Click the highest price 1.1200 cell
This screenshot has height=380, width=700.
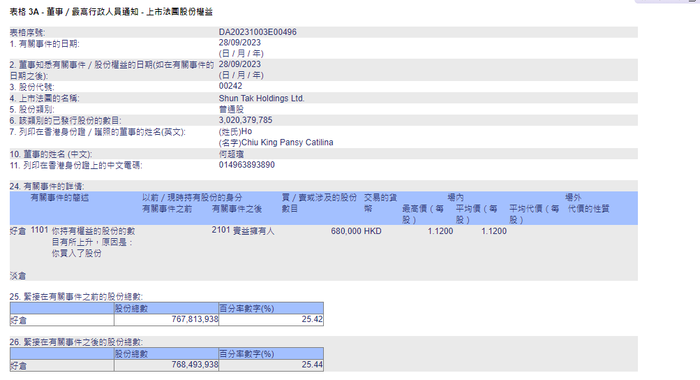tap(440, 231)
